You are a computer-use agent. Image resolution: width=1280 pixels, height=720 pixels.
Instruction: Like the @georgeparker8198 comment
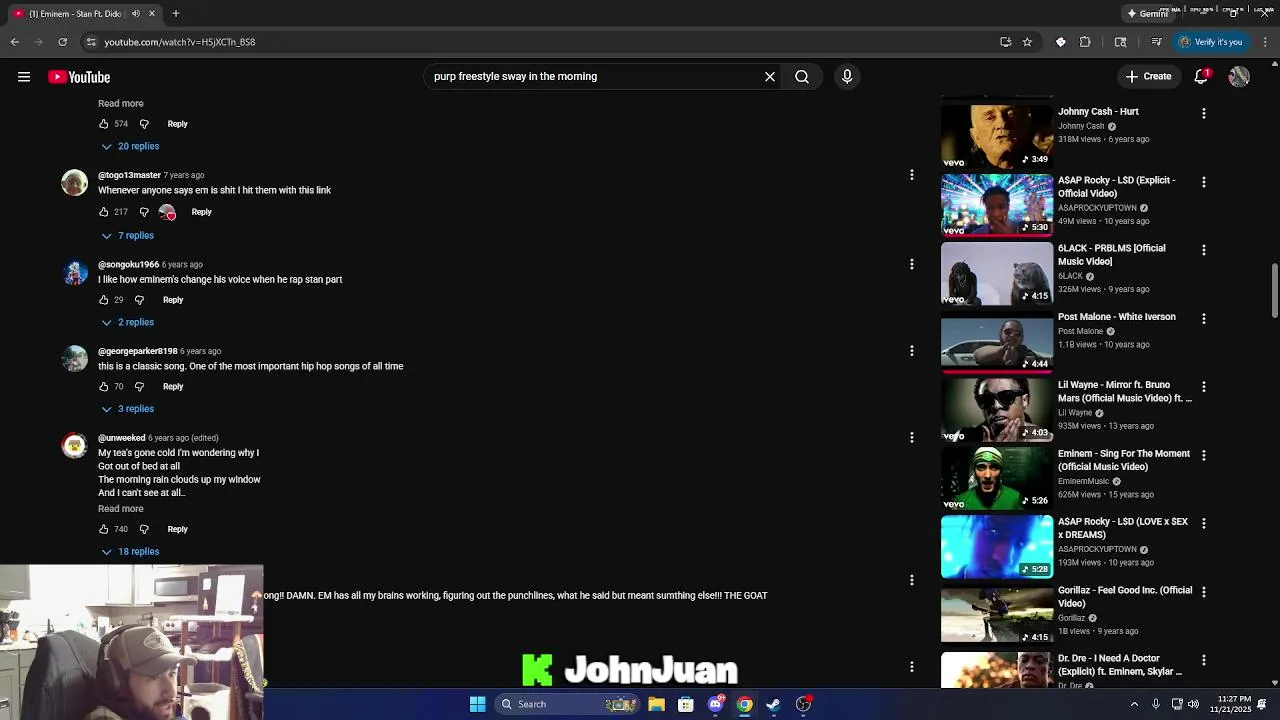click(103, 386)
